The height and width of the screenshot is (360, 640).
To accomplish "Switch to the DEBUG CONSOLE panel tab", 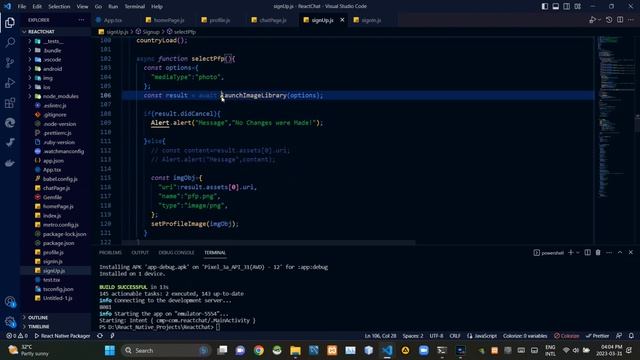I will point(176,253).
